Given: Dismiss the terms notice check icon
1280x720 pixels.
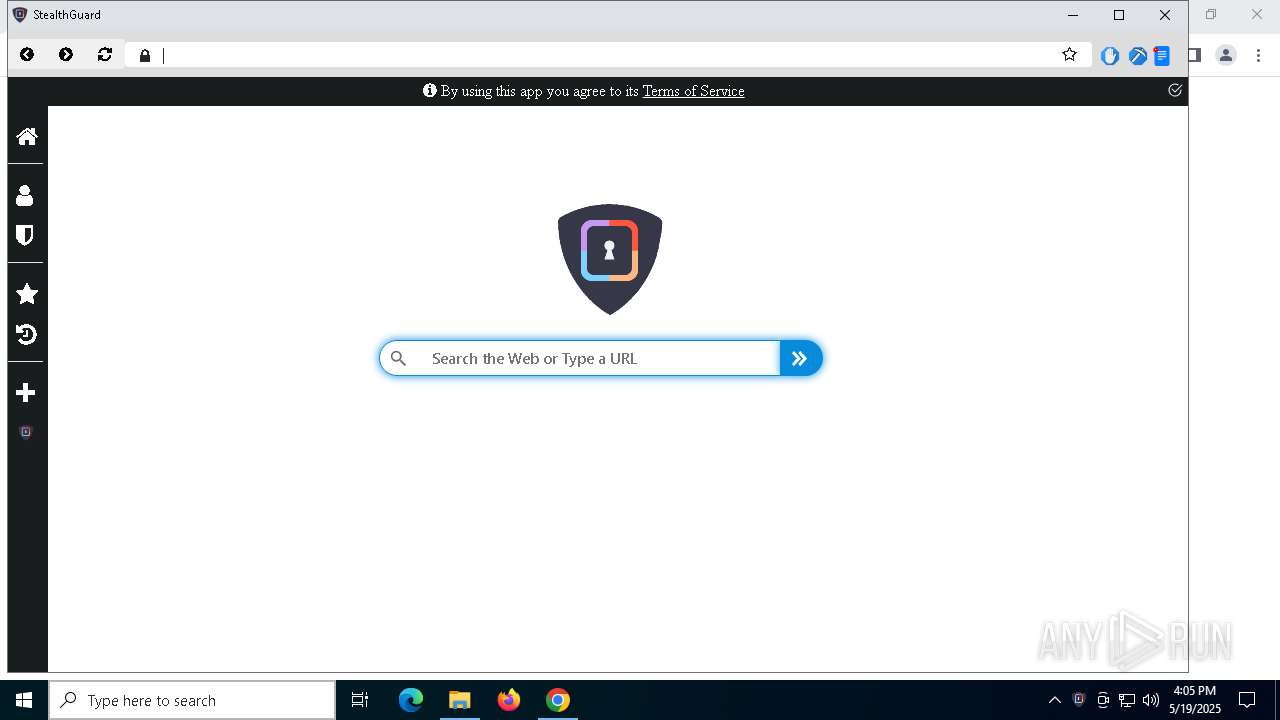Looking at the screenshot, I should [x=1175, y=90].
